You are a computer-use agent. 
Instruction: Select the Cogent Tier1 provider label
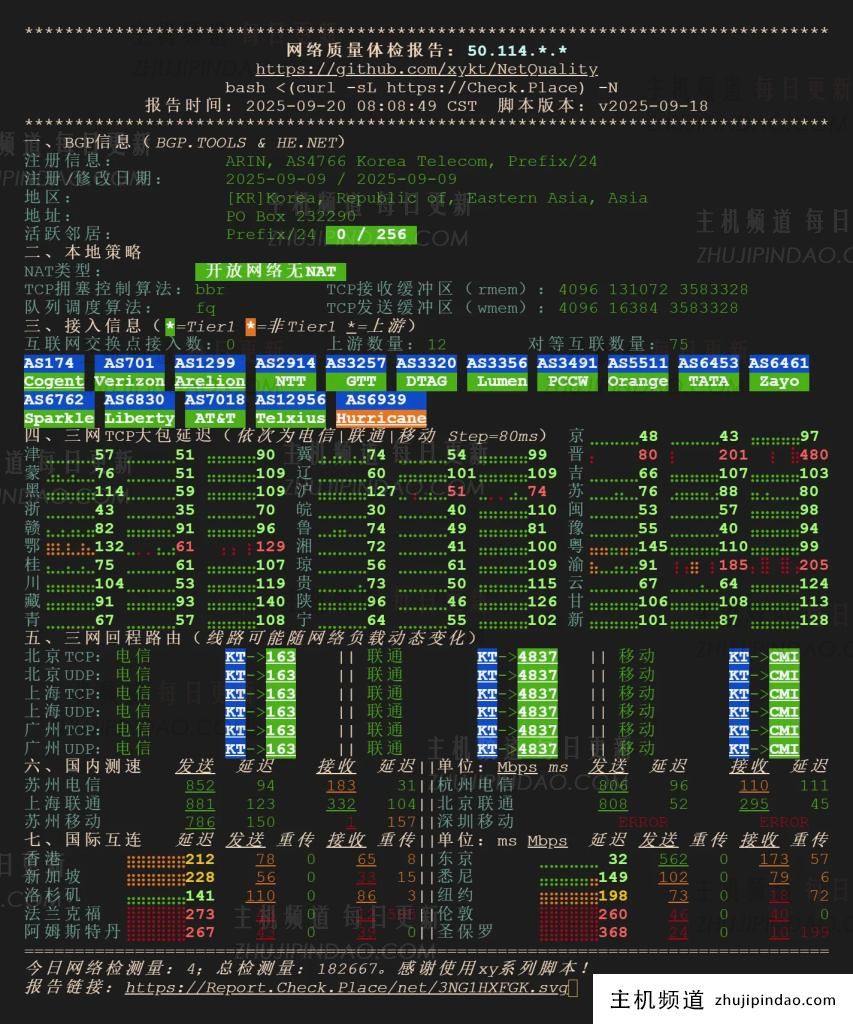pyautogui.click(x=54, y=381)
